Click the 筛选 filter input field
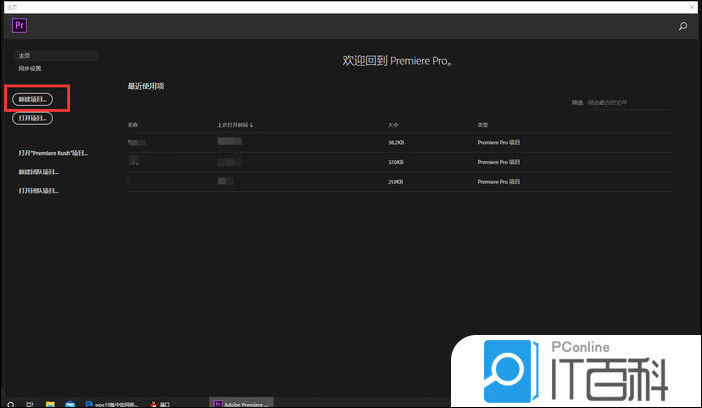The image size is (702, 408). pos(628,102)
